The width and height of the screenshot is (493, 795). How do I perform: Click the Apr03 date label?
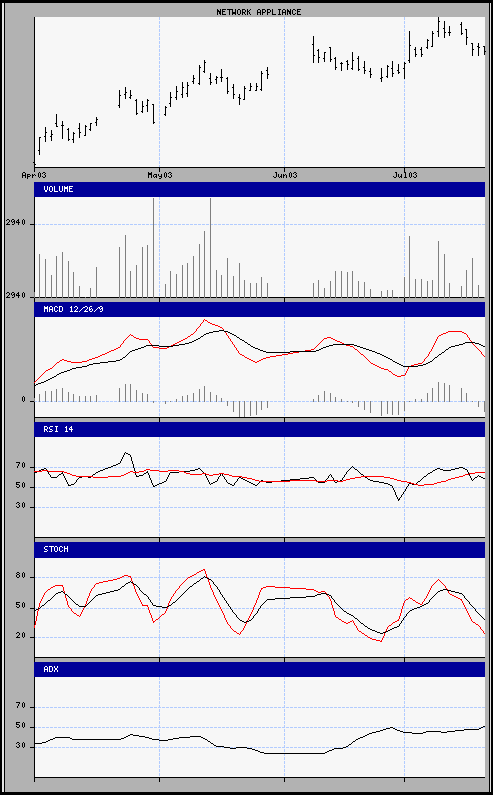pyautogui.click(x=34, y=175)
